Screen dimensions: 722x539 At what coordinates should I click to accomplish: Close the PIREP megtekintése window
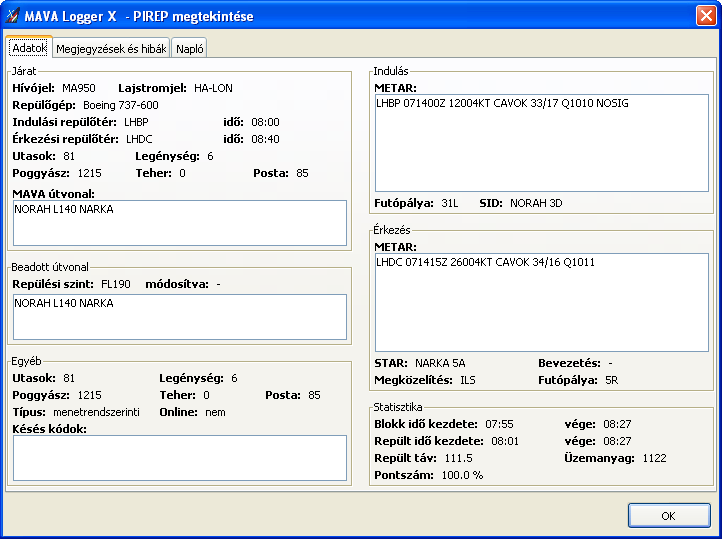706,15
